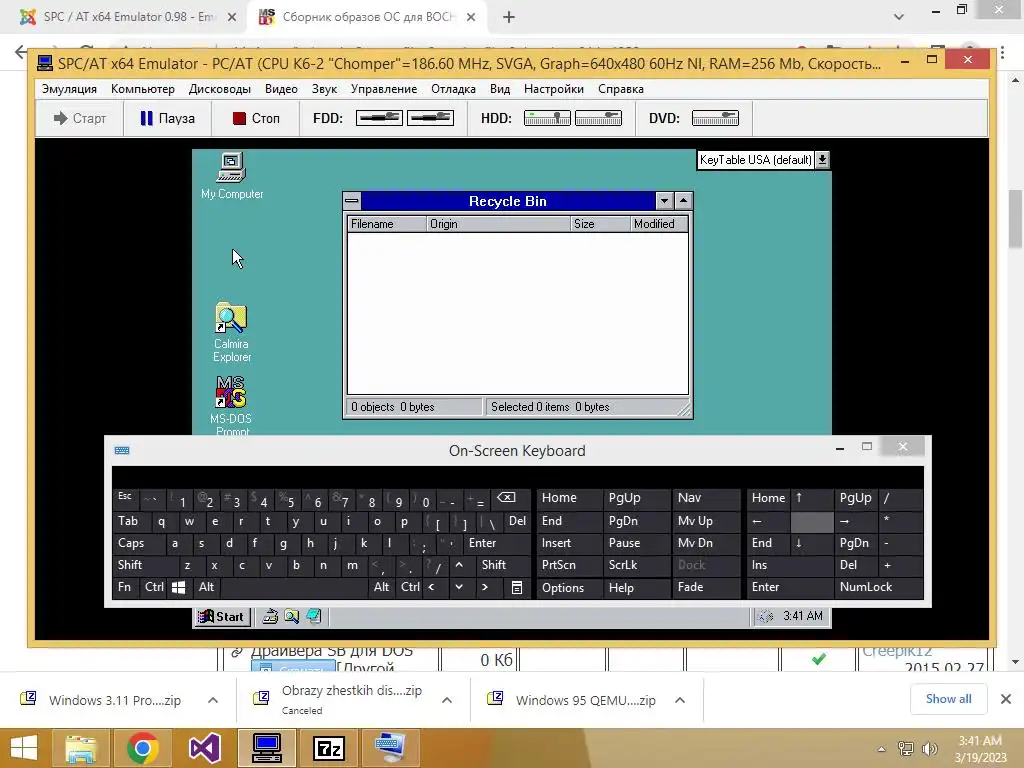Click Recycle Bin control-menu box
This screenshot has height=768, width=1024.
click(351, 200)
